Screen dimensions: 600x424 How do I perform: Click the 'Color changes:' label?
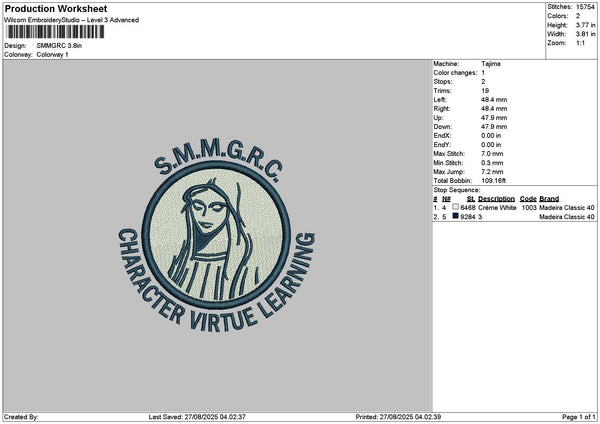[x=455, y=73]
